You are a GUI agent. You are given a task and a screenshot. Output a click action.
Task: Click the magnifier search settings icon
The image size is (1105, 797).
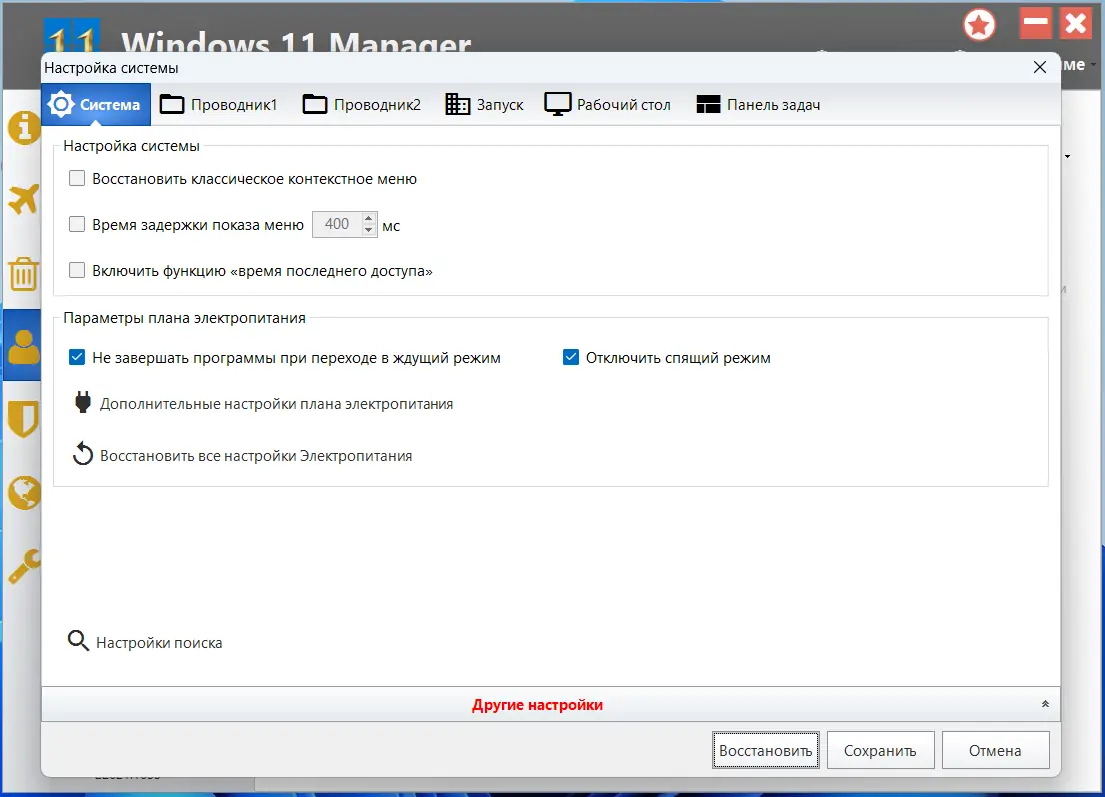(x=78, y=641)
